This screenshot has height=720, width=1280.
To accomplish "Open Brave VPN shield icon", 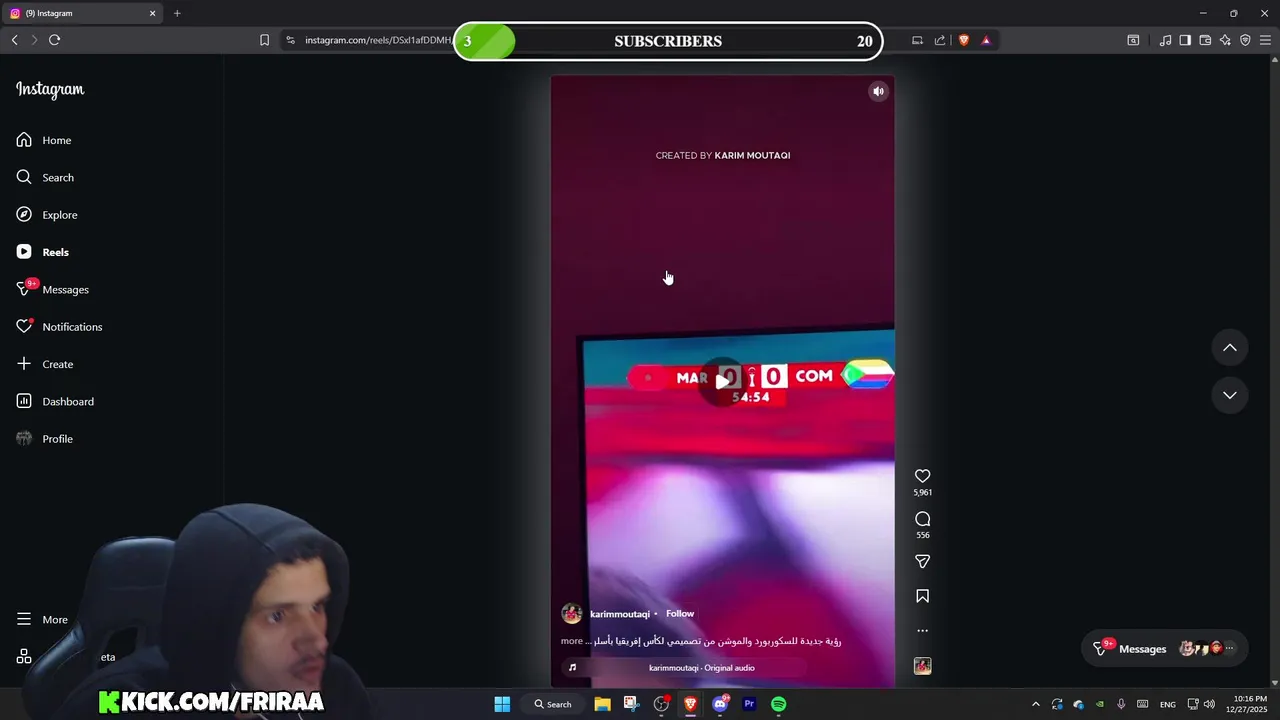I will [x=1245, y=40].
